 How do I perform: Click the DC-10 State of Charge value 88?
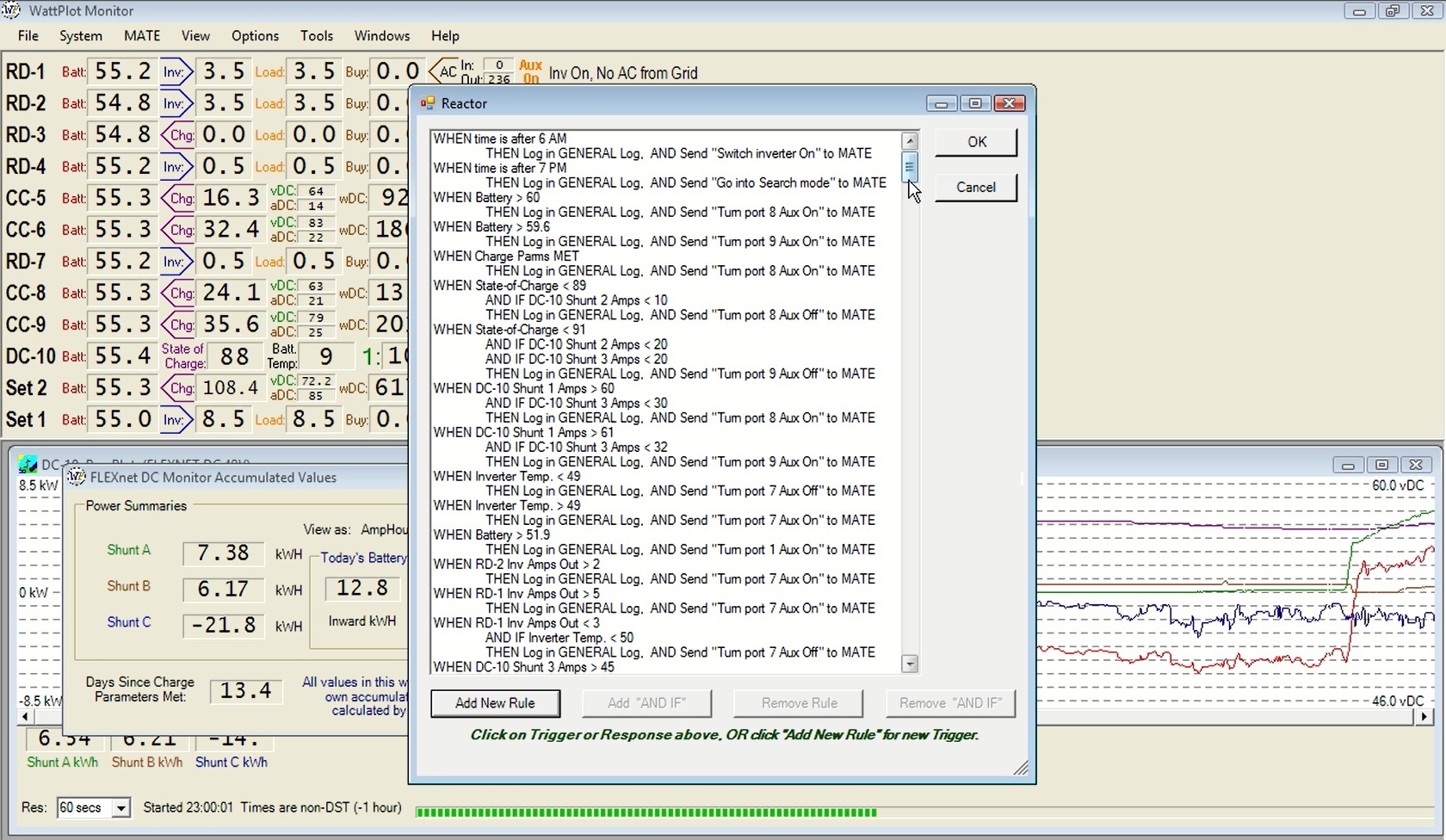point(234,356)
